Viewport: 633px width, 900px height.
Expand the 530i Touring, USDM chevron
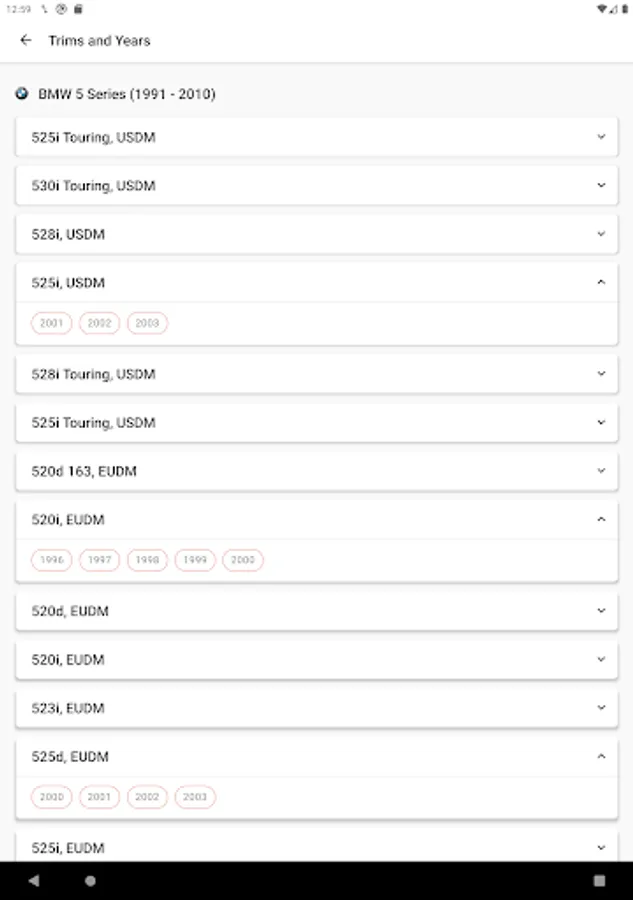(601, 186)
